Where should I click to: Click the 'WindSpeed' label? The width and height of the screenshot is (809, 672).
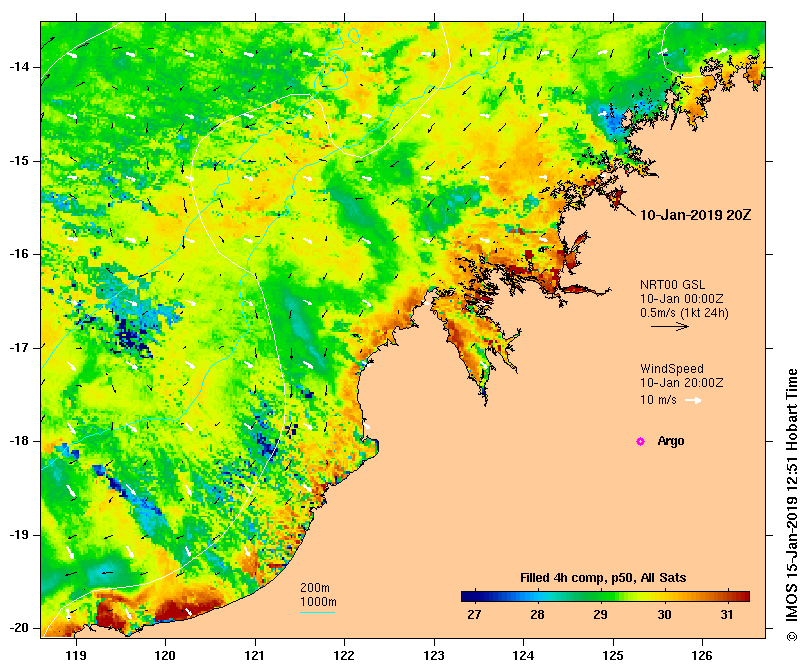(x=672, y=369)
